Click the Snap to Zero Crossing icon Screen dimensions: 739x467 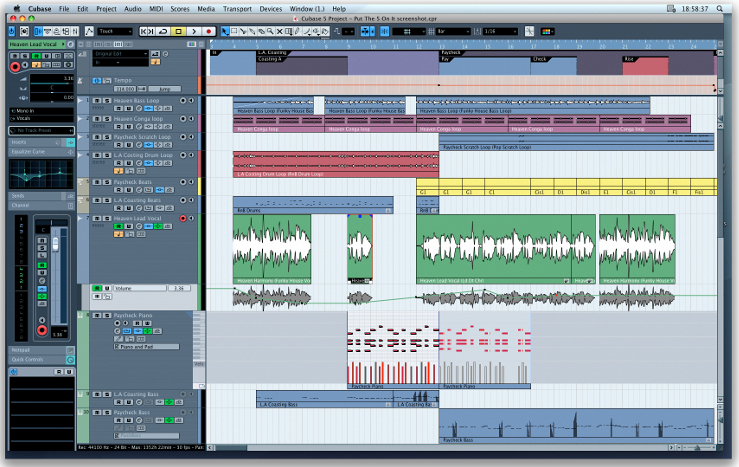point(530,32)
